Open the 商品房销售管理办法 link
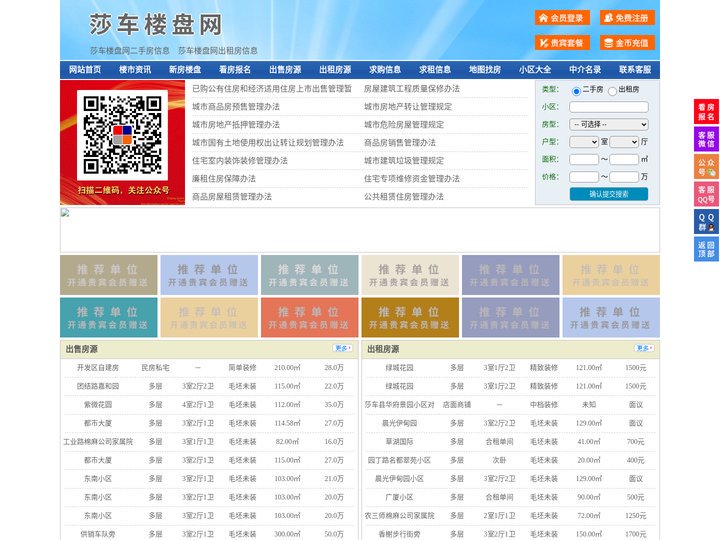 click(400, 142)
